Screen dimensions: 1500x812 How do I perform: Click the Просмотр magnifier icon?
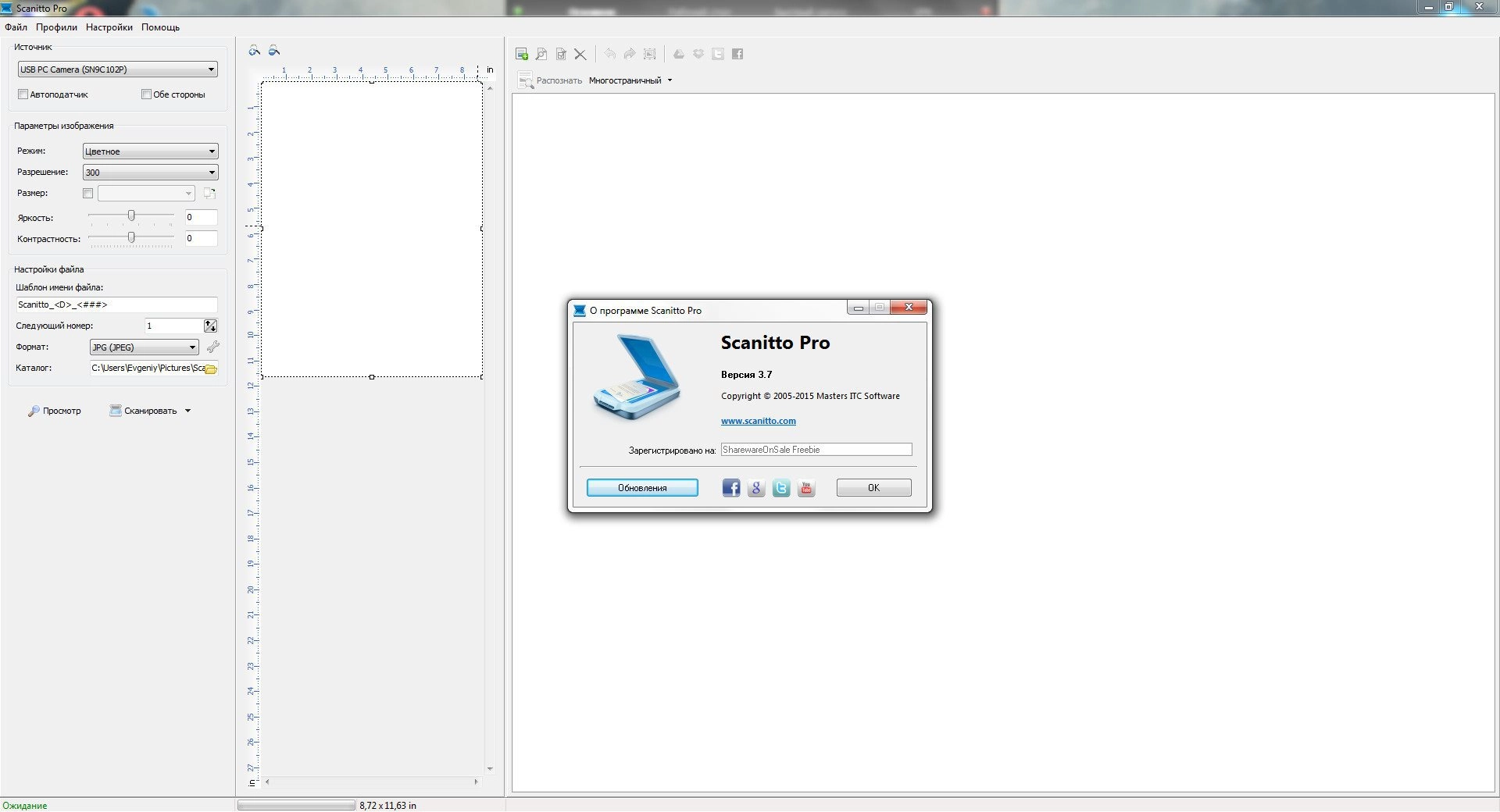[34, 411]
